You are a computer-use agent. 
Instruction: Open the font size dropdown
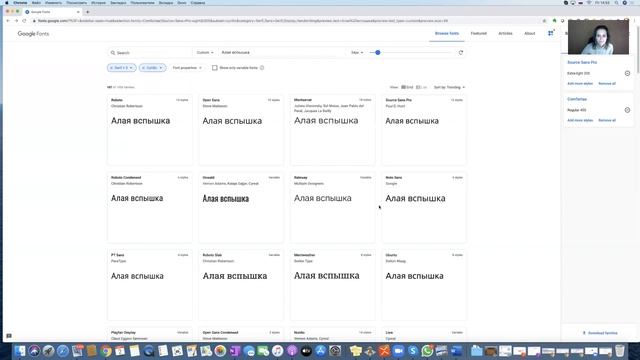(x=357, y=53)
